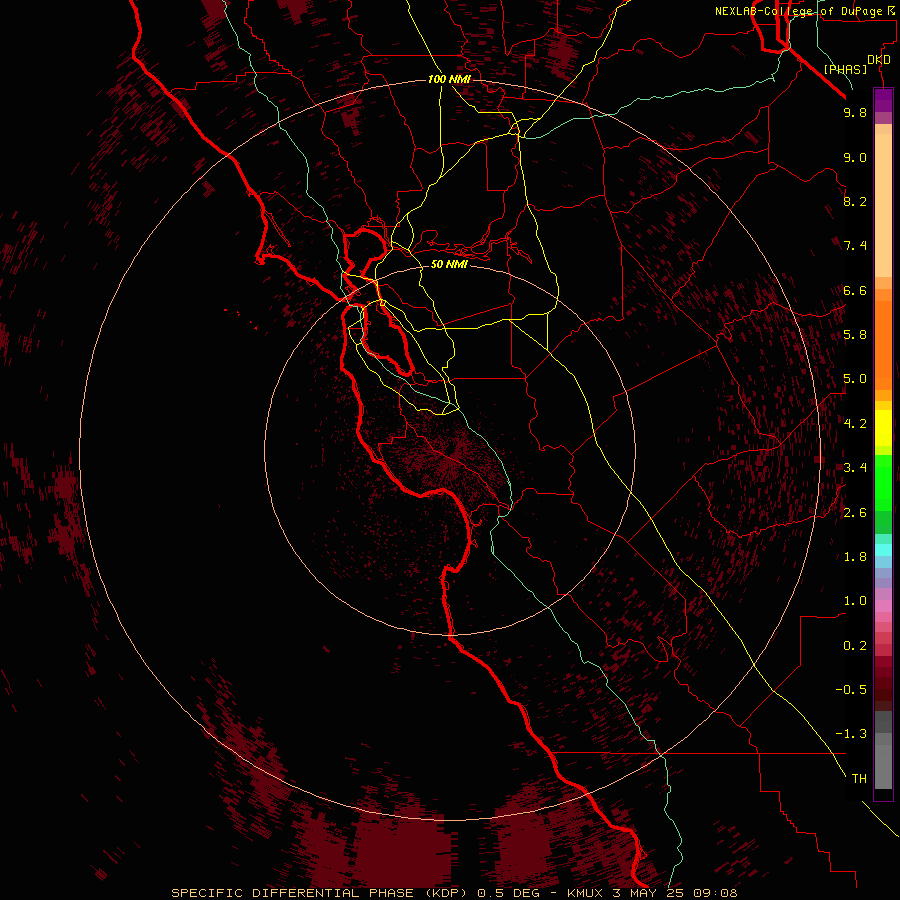Pick the purple band at the legend top

click(x=883, y=100)
